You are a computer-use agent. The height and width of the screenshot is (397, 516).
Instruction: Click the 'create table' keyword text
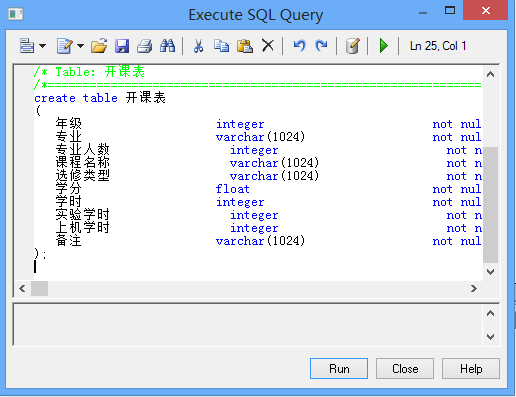click(76, 98)
